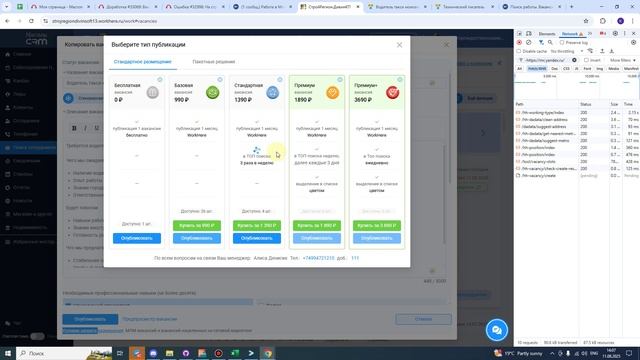The height and width of the screenshot is (360, 640).
Task: Enable Preserve log checkbox
Action: pos(562,42)
